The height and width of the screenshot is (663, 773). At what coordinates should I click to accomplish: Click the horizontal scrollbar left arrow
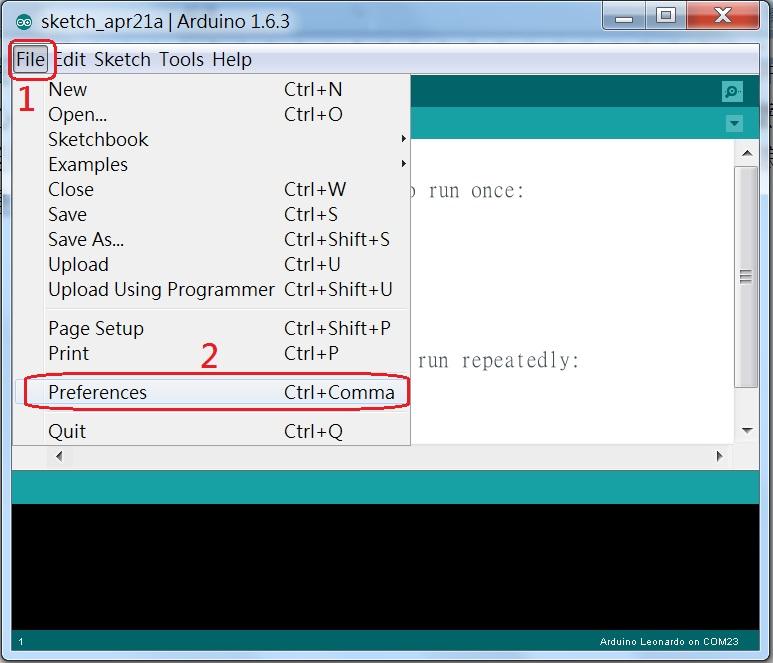click(x=59, y=456)
